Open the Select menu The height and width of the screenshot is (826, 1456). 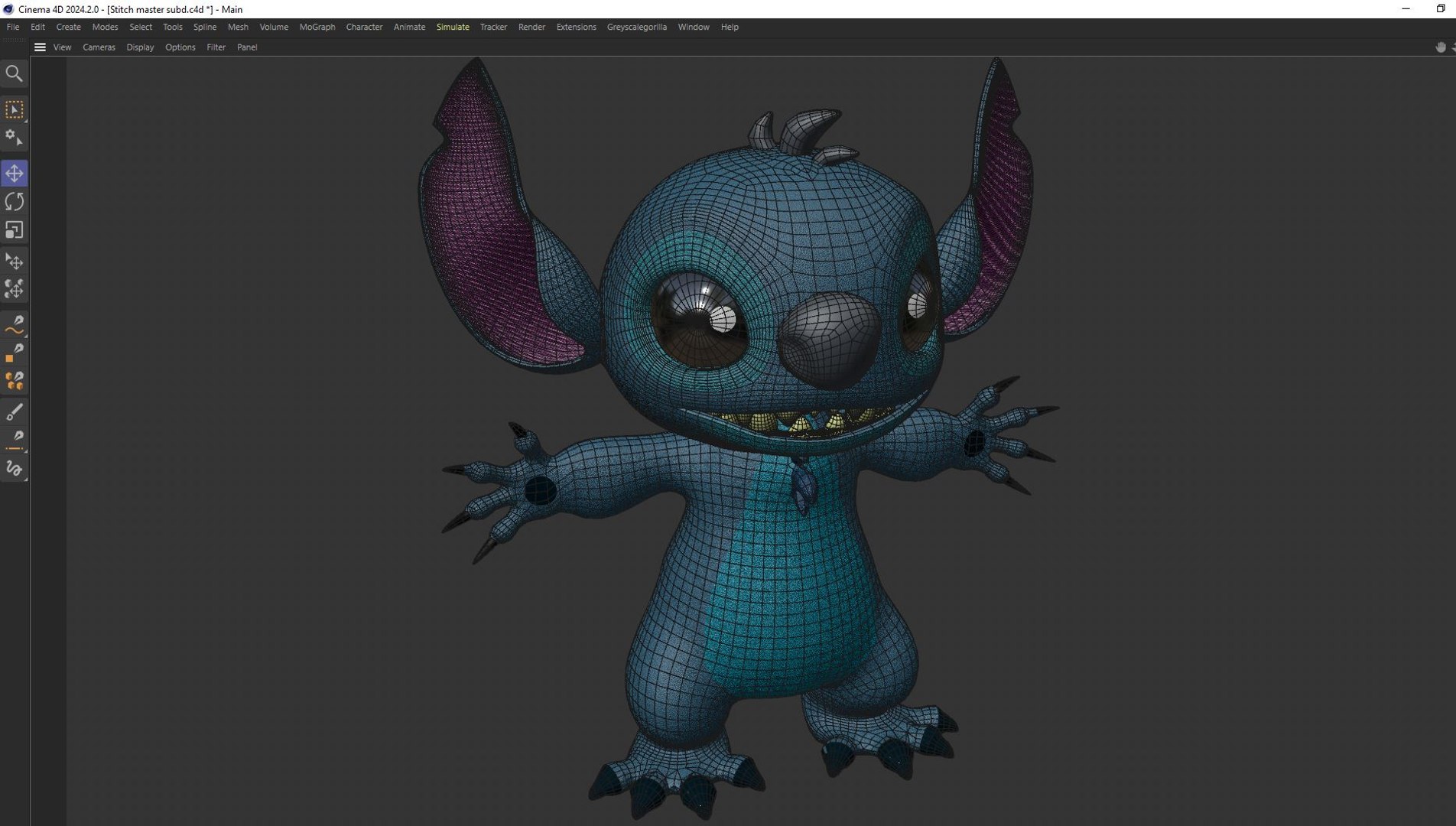[x=141, y=27]
